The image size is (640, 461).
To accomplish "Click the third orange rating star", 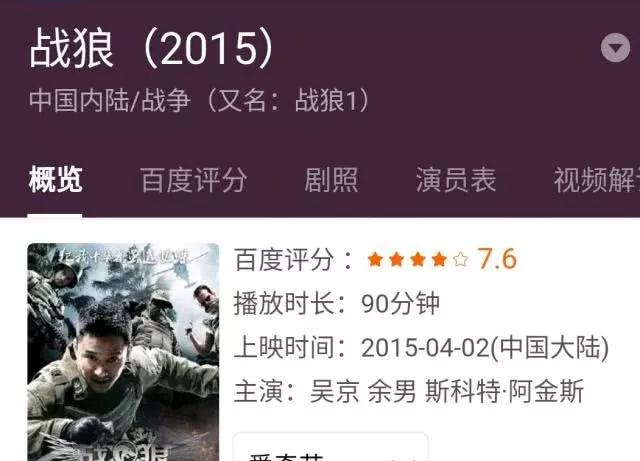I will 418,260.
